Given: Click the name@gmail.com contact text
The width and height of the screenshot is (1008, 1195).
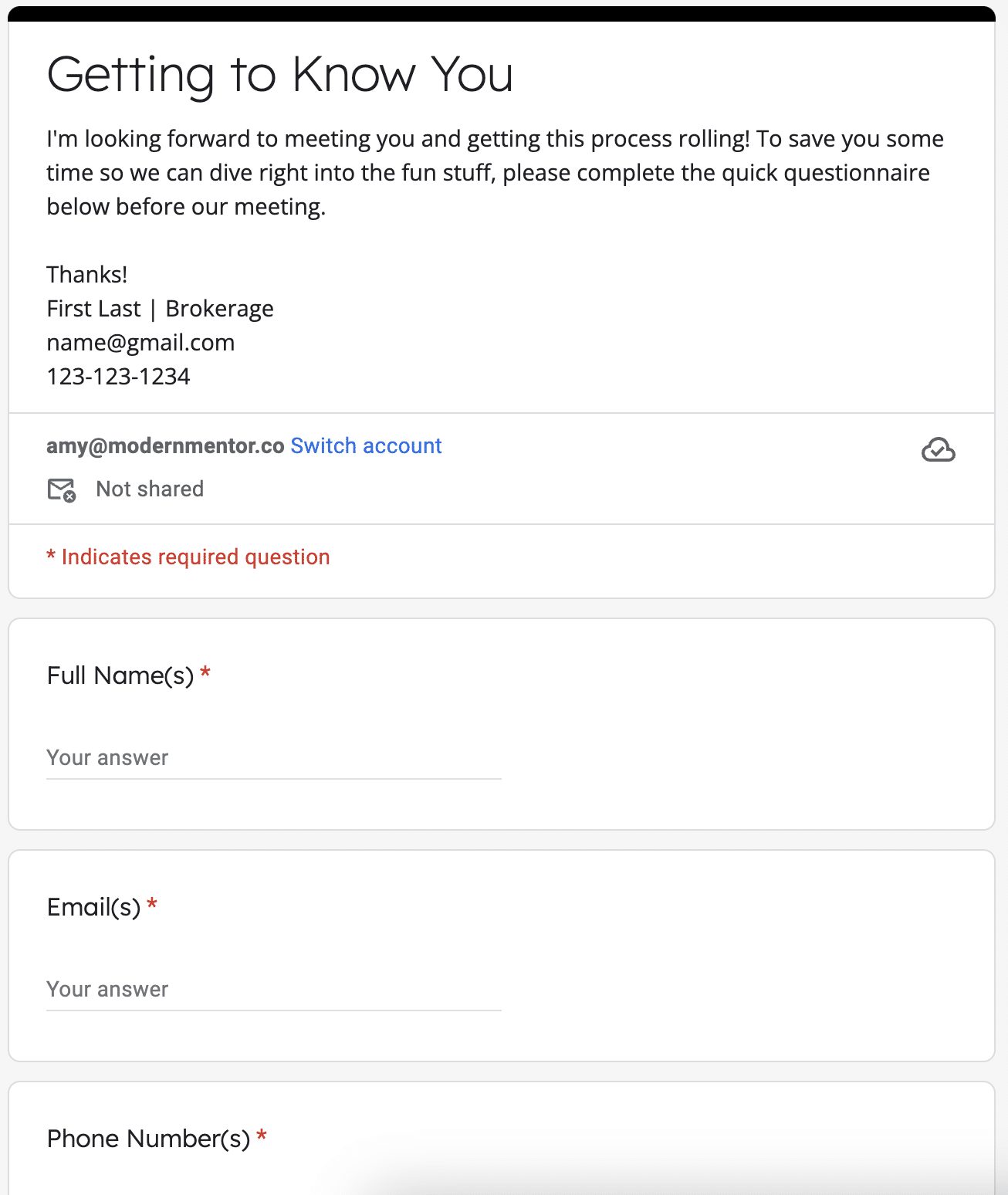Looking at the screenshot, I should (x=140, y=343).
